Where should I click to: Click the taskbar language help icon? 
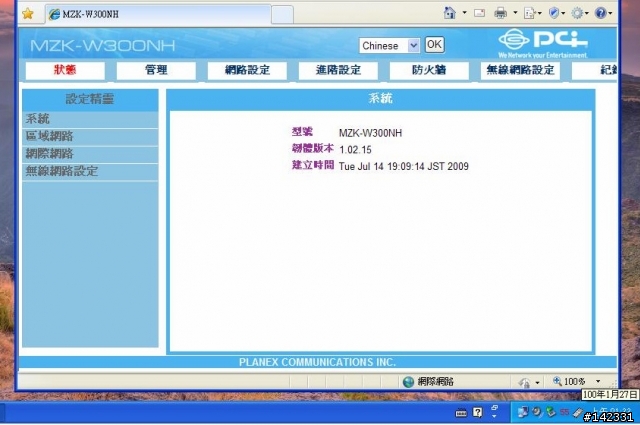click(x=478, y=413)
